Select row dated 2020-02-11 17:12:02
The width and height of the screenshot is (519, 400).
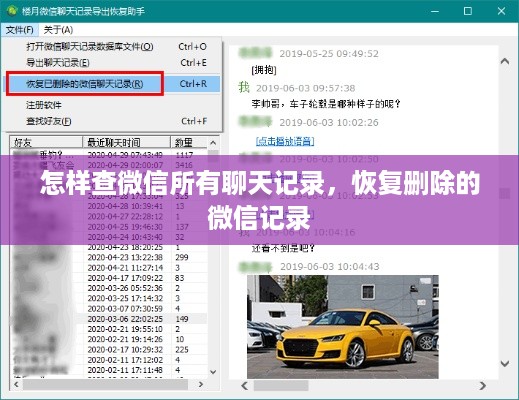pos(109,360)
